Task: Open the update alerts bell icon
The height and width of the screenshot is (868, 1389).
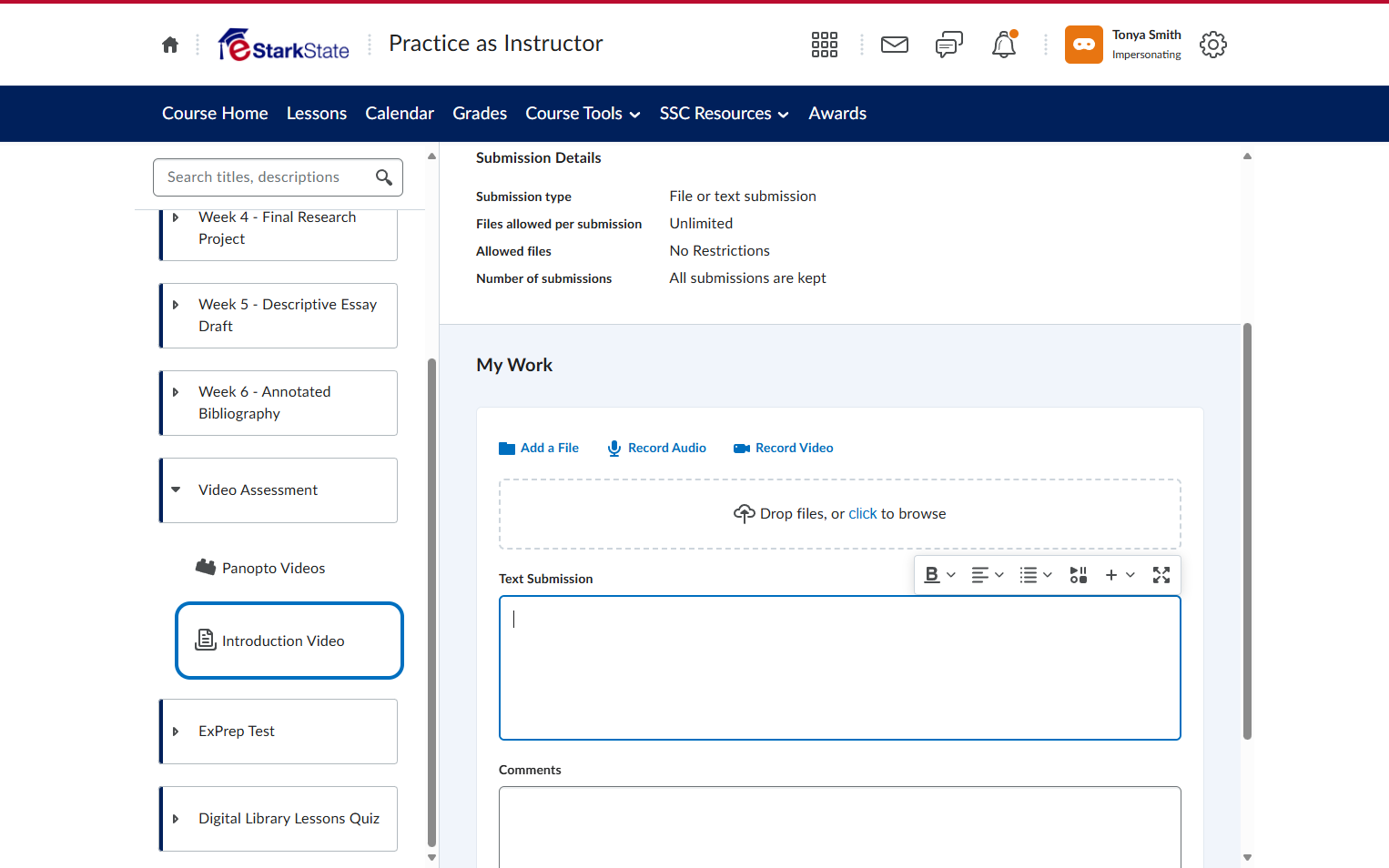Action: pyautogui.click(x=1004, y=45)
